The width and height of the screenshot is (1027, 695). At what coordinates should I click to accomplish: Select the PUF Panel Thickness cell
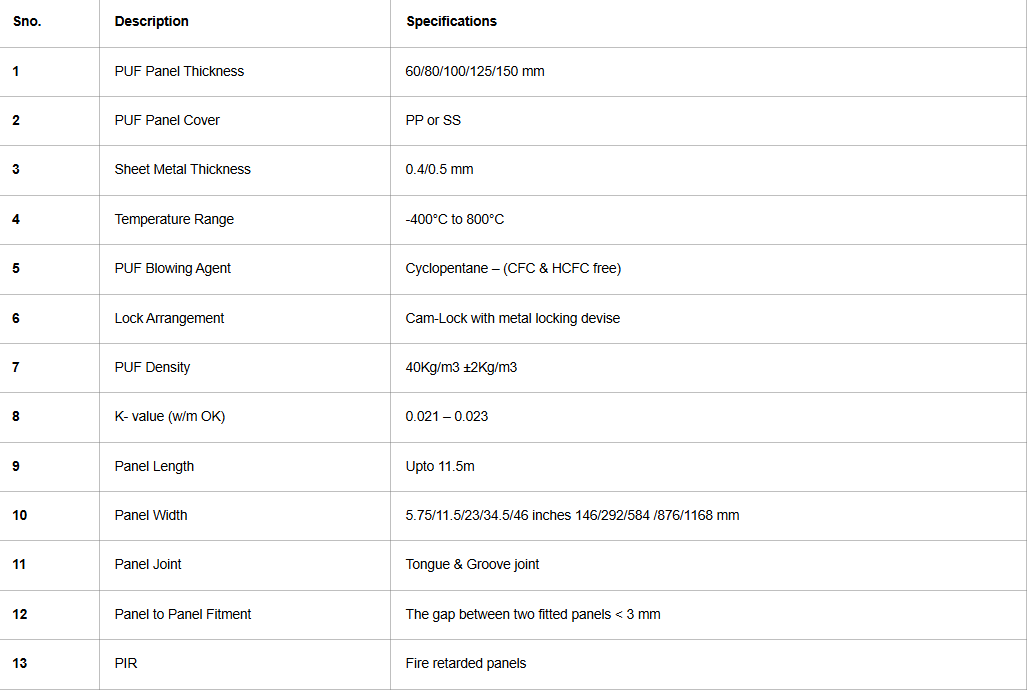click(x=179, y=71)
